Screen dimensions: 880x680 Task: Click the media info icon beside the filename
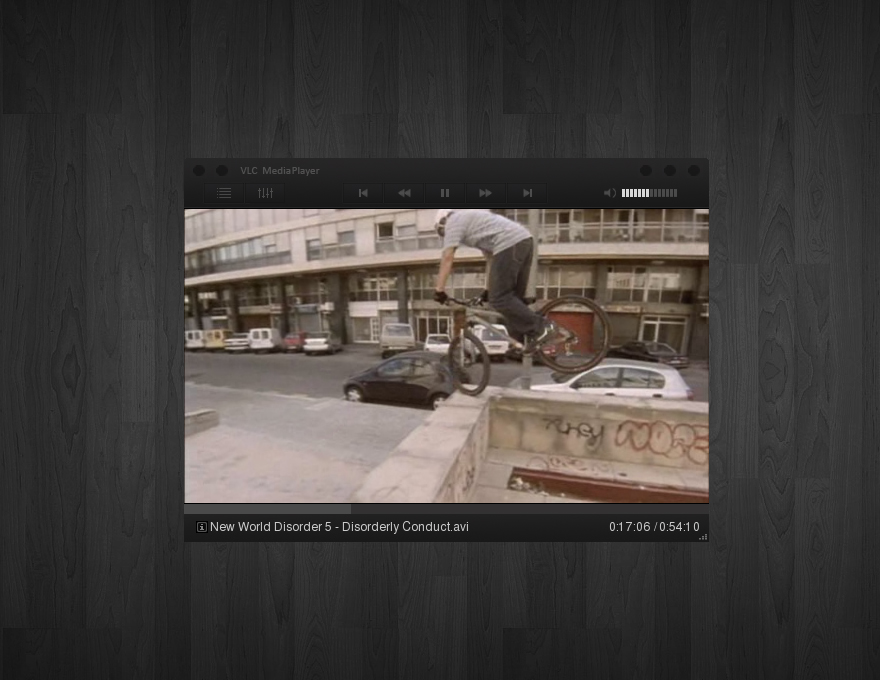[201, 527]
